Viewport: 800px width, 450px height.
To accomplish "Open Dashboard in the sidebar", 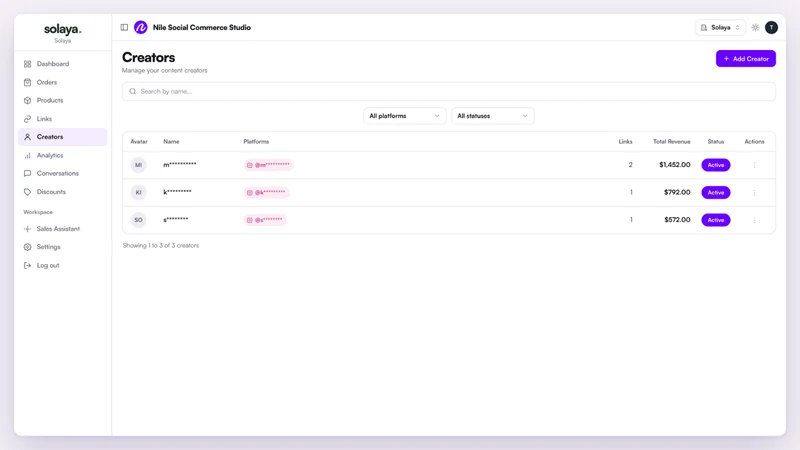I will pyautogui.click(x=62, y=64).
